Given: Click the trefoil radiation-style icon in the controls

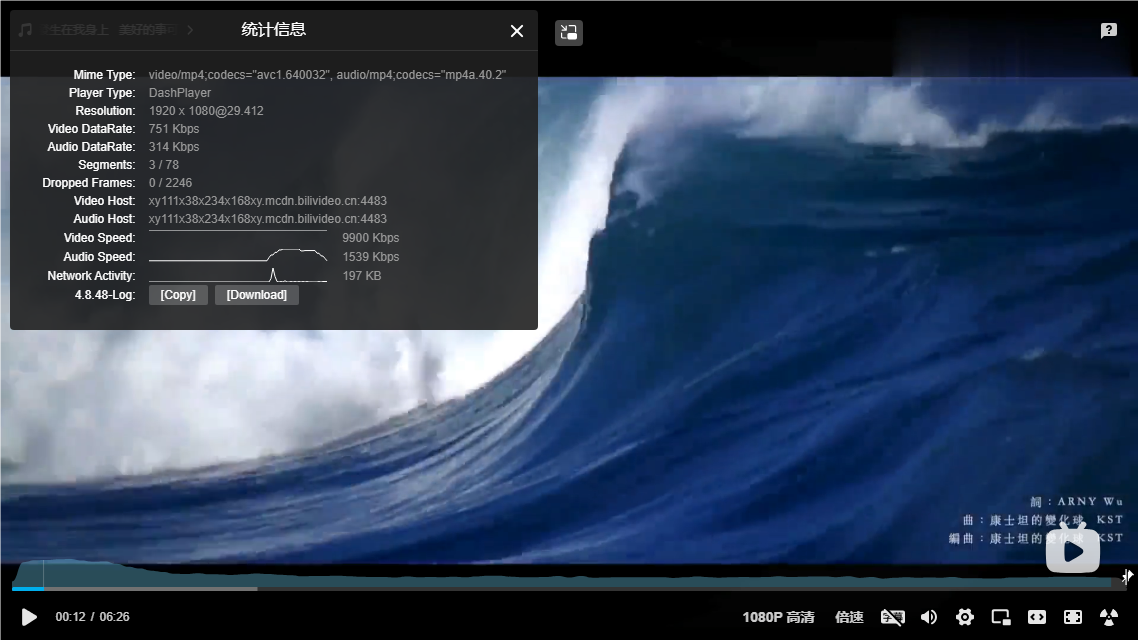Looking at the screenshot, I should pos(1109,617).
